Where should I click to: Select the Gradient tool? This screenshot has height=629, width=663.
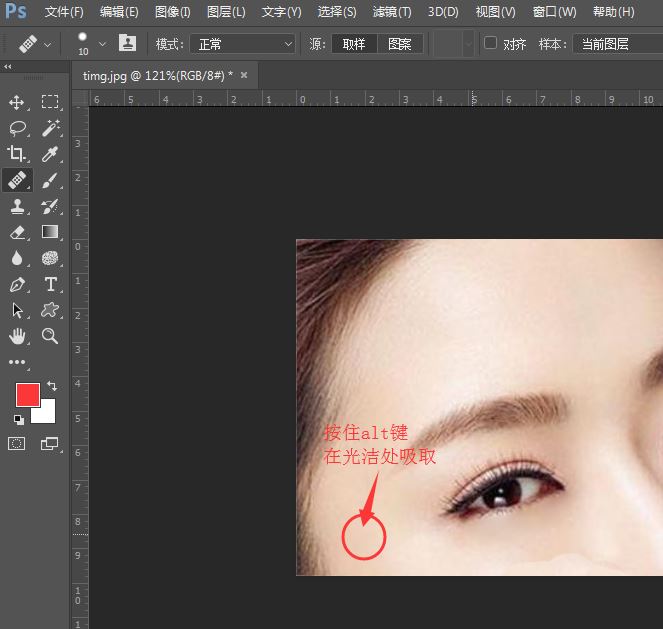50,232
